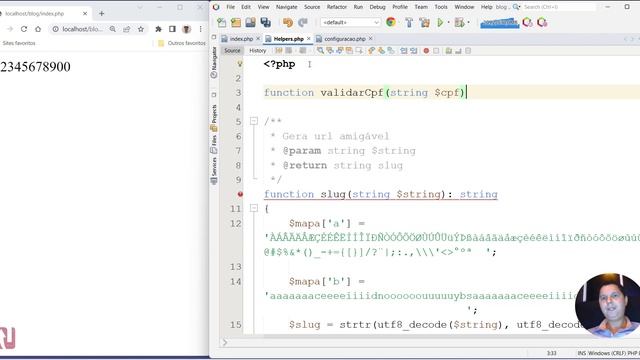Collapse the slug function fold at line 11
The image size is (640, 360).
(x=254, y=208)
